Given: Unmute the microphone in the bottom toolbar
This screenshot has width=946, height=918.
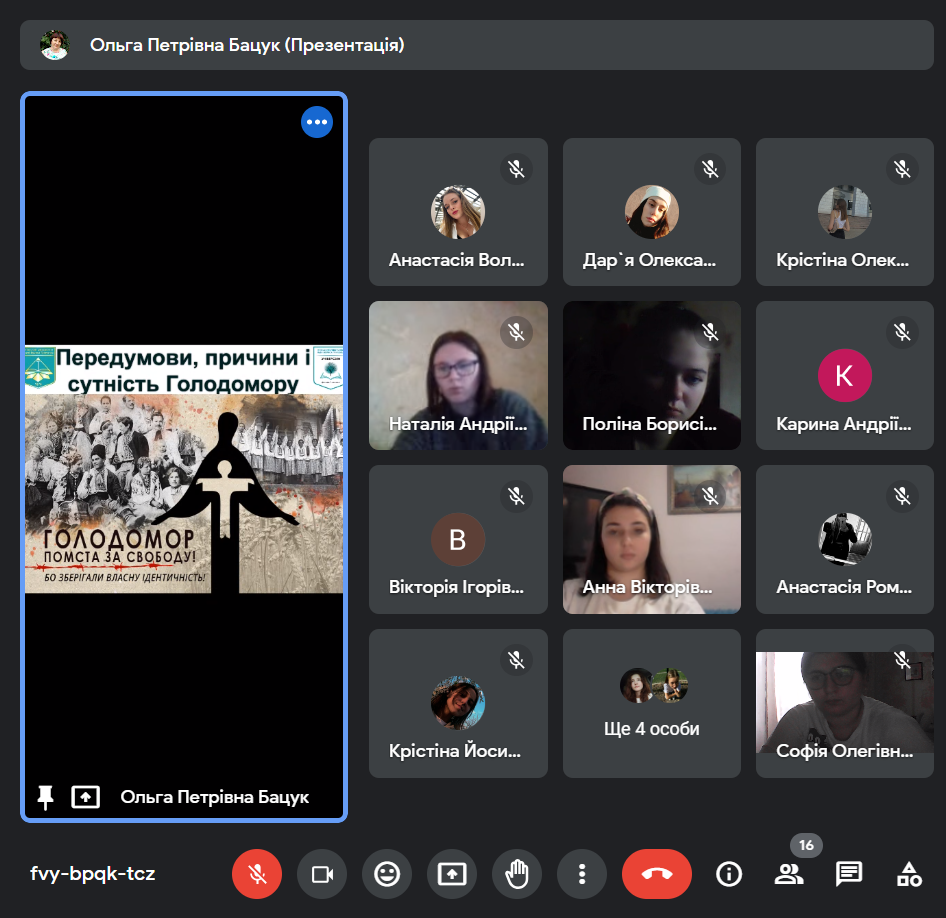Looking at the screenshot, I should [x=257, y=874].
